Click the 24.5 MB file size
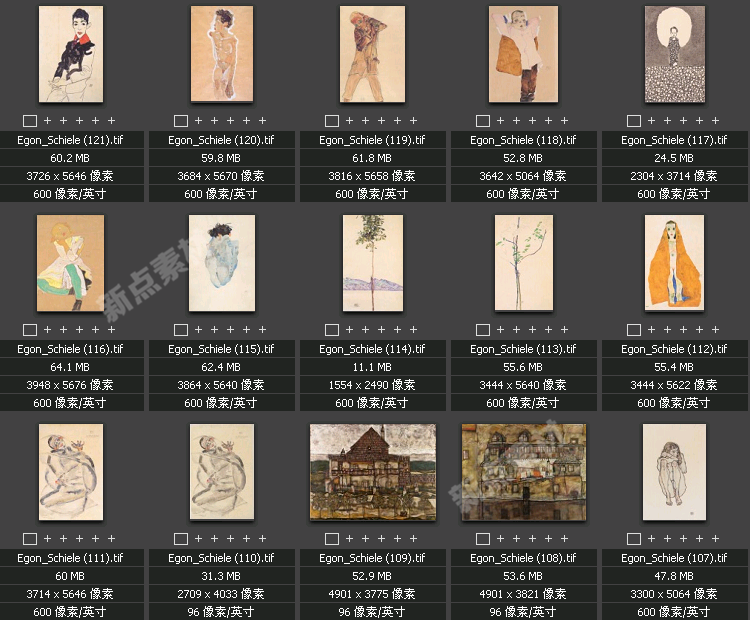 pyautogui.click(x=674, y=158)
